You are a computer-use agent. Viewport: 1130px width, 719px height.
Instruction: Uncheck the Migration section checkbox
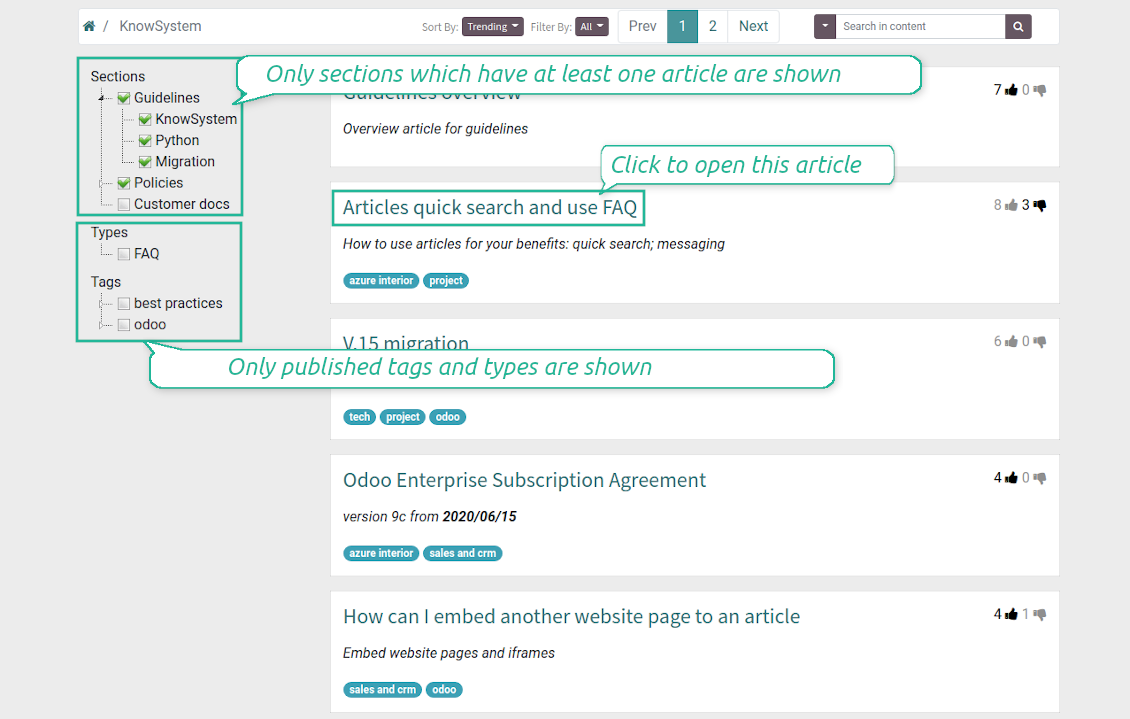[x=145, y=162]
